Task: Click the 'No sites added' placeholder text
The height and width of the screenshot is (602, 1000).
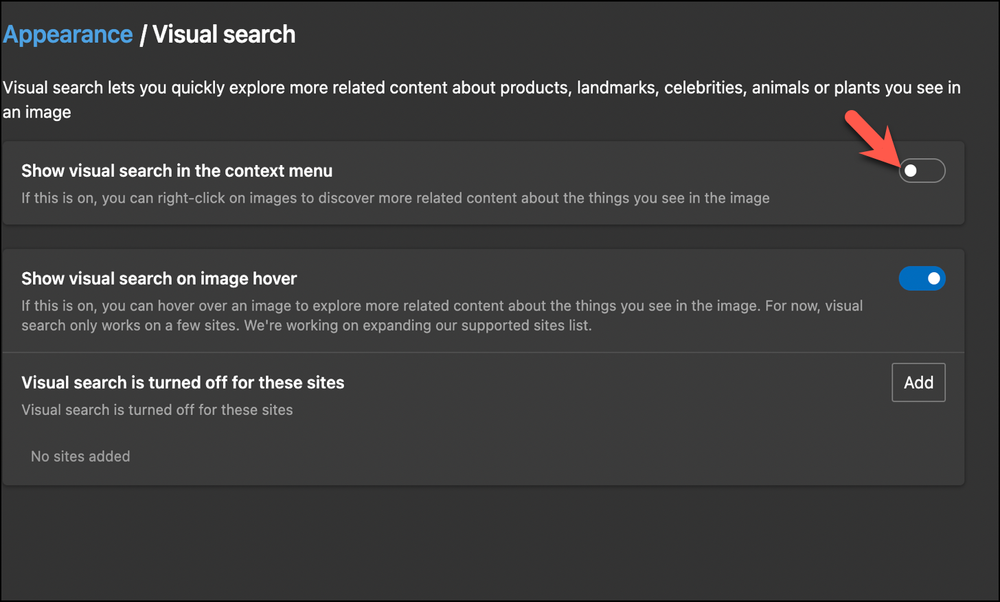Action: click(79, 456)
